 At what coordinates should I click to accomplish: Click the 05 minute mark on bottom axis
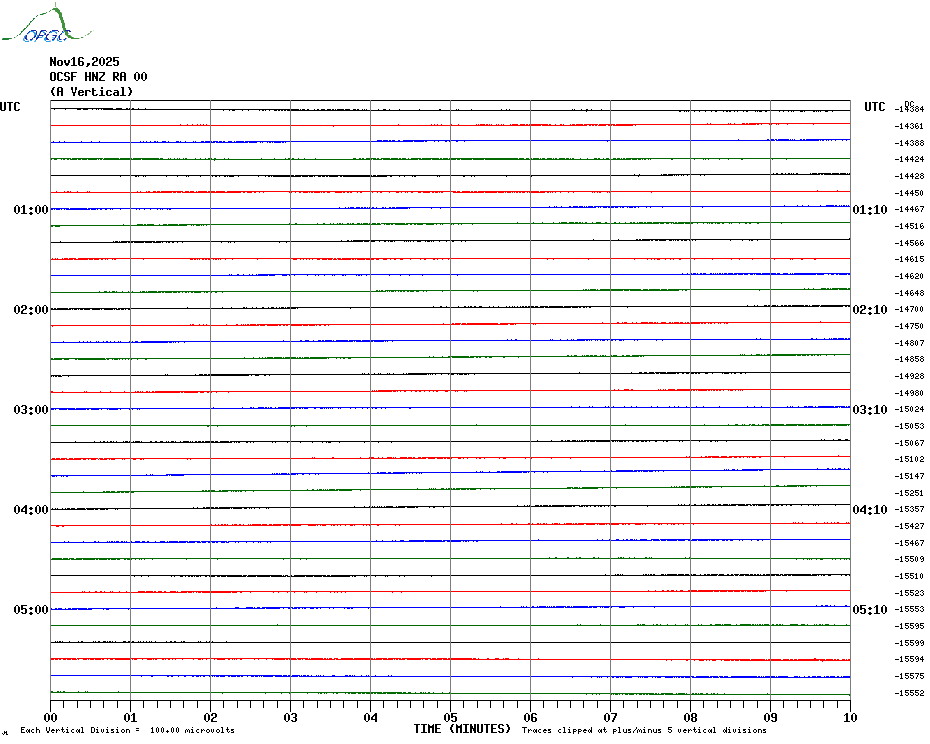pyautogui.click(x=450, y=717)
